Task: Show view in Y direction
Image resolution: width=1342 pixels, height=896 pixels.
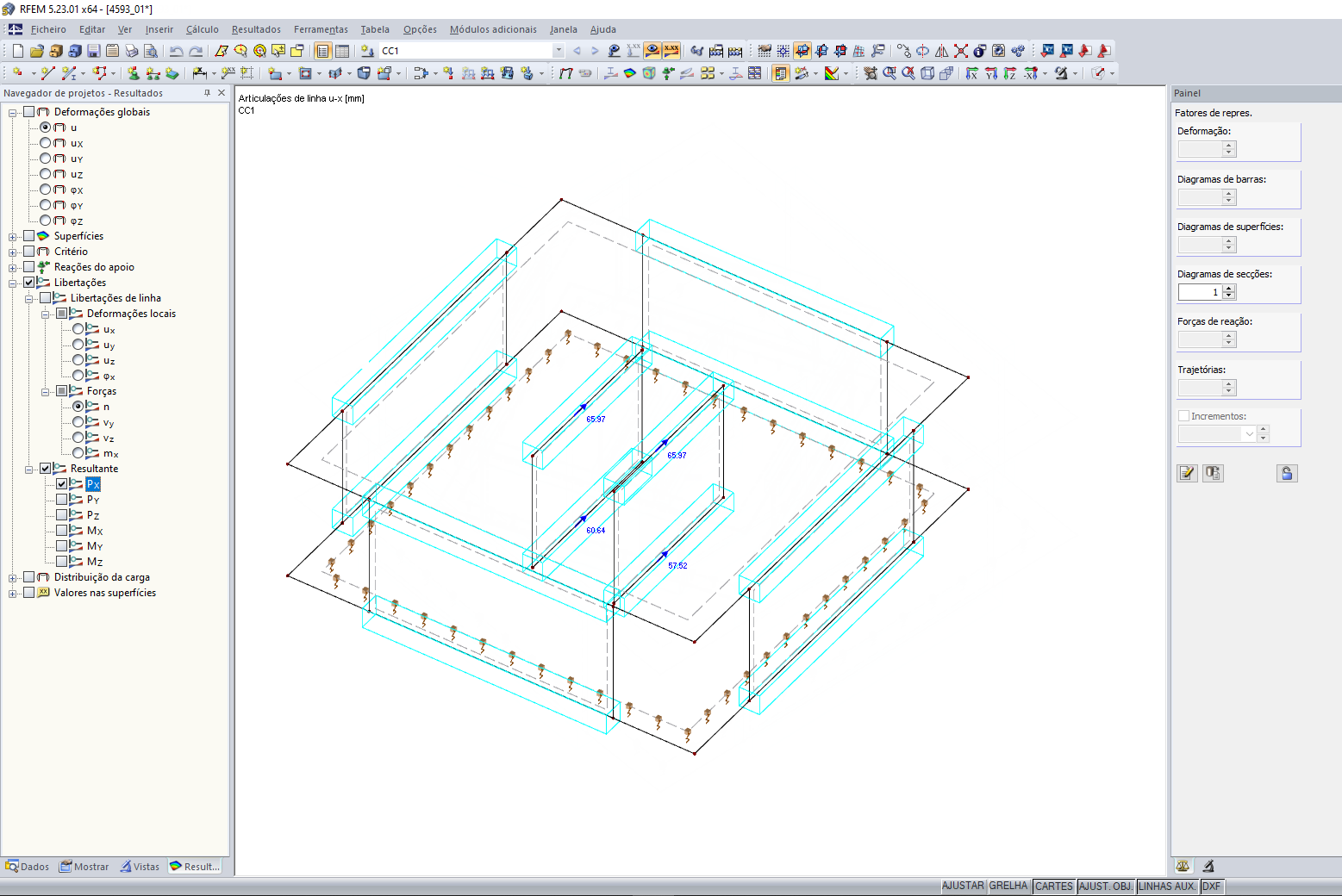Action: [x=990, y=73]
